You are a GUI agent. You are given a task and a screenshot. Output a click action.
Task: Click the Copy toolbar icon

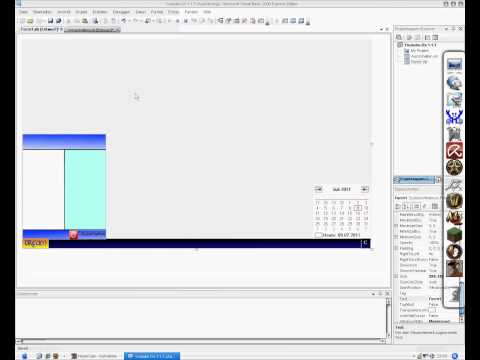[77, 21]
